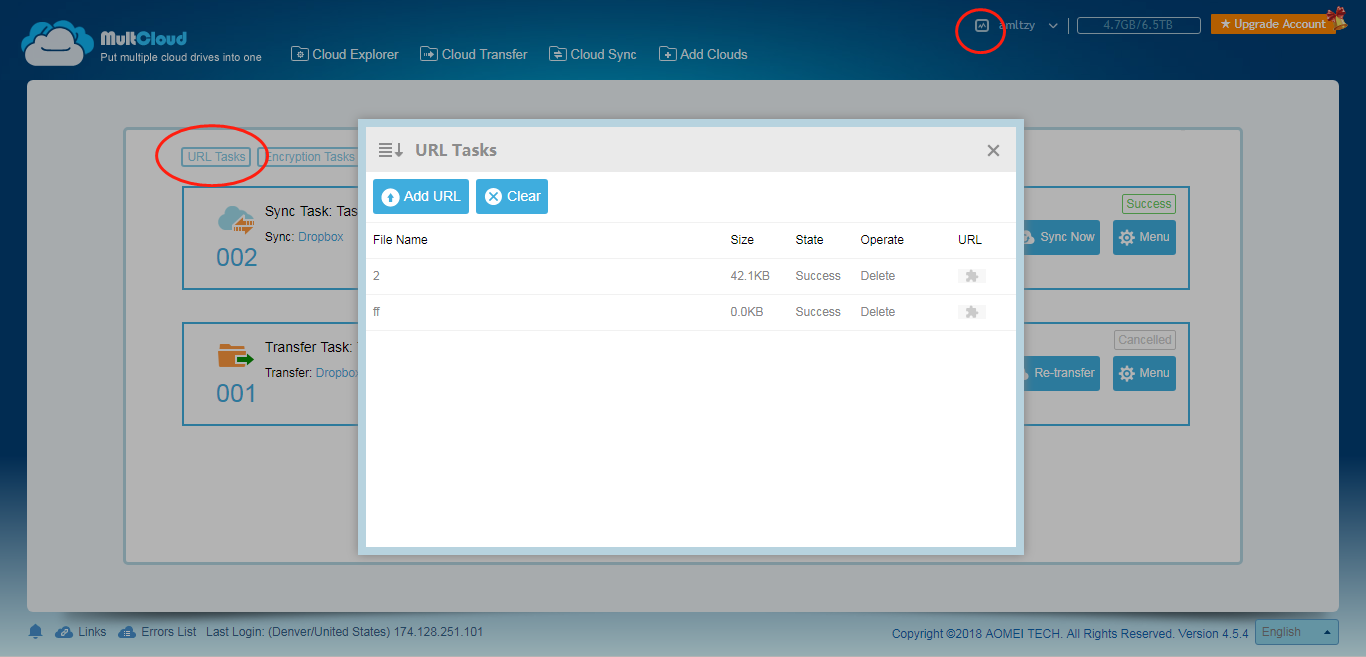The height and width of the screenshot is (657, 1366).
Task: Delete the URL task named ff
Action: click(878, 312)
